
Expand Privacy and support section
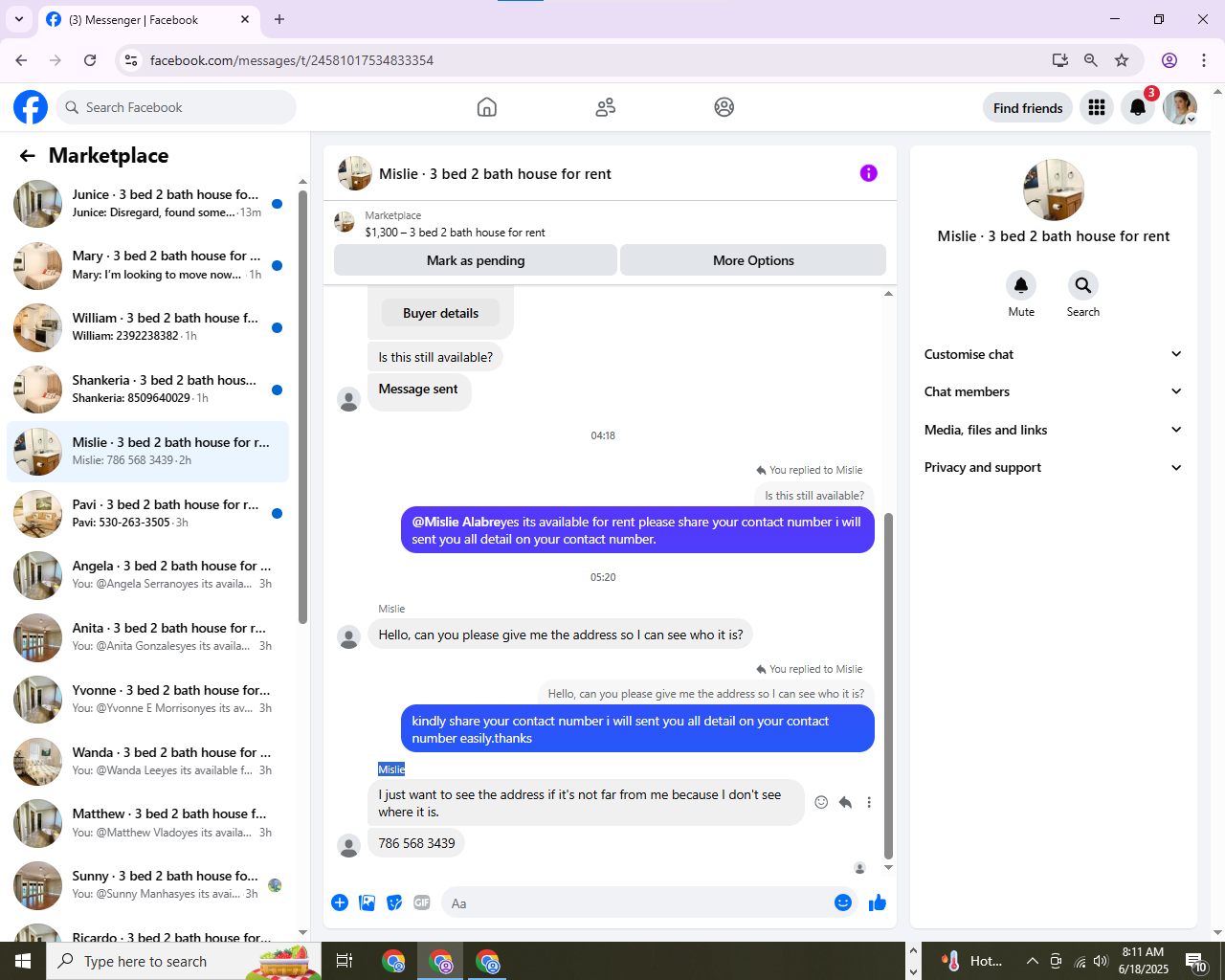point(1053,467)
